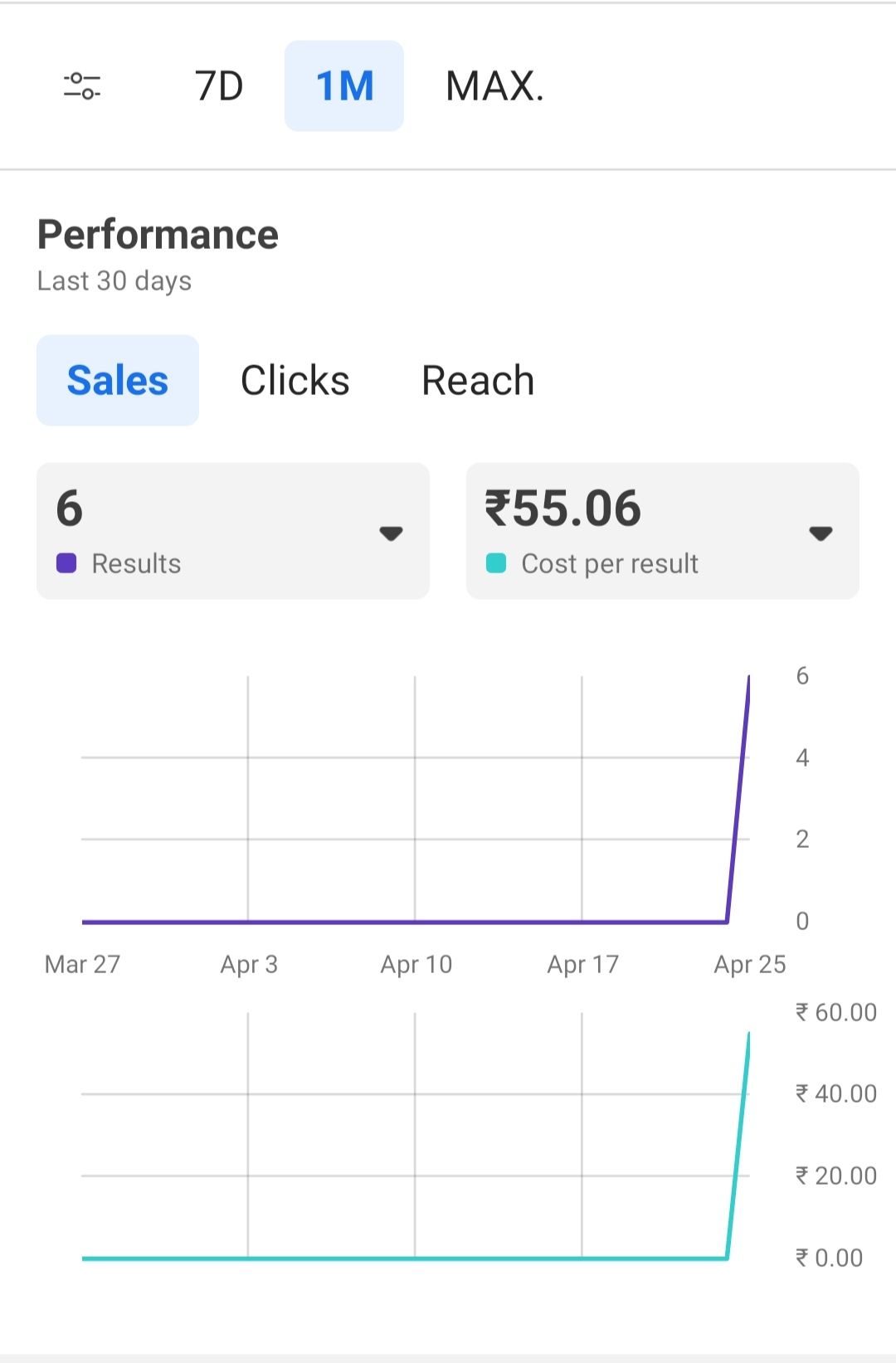
Task: Tap the Results value 6
Action: pyautogui.click(x=70, y=508)
